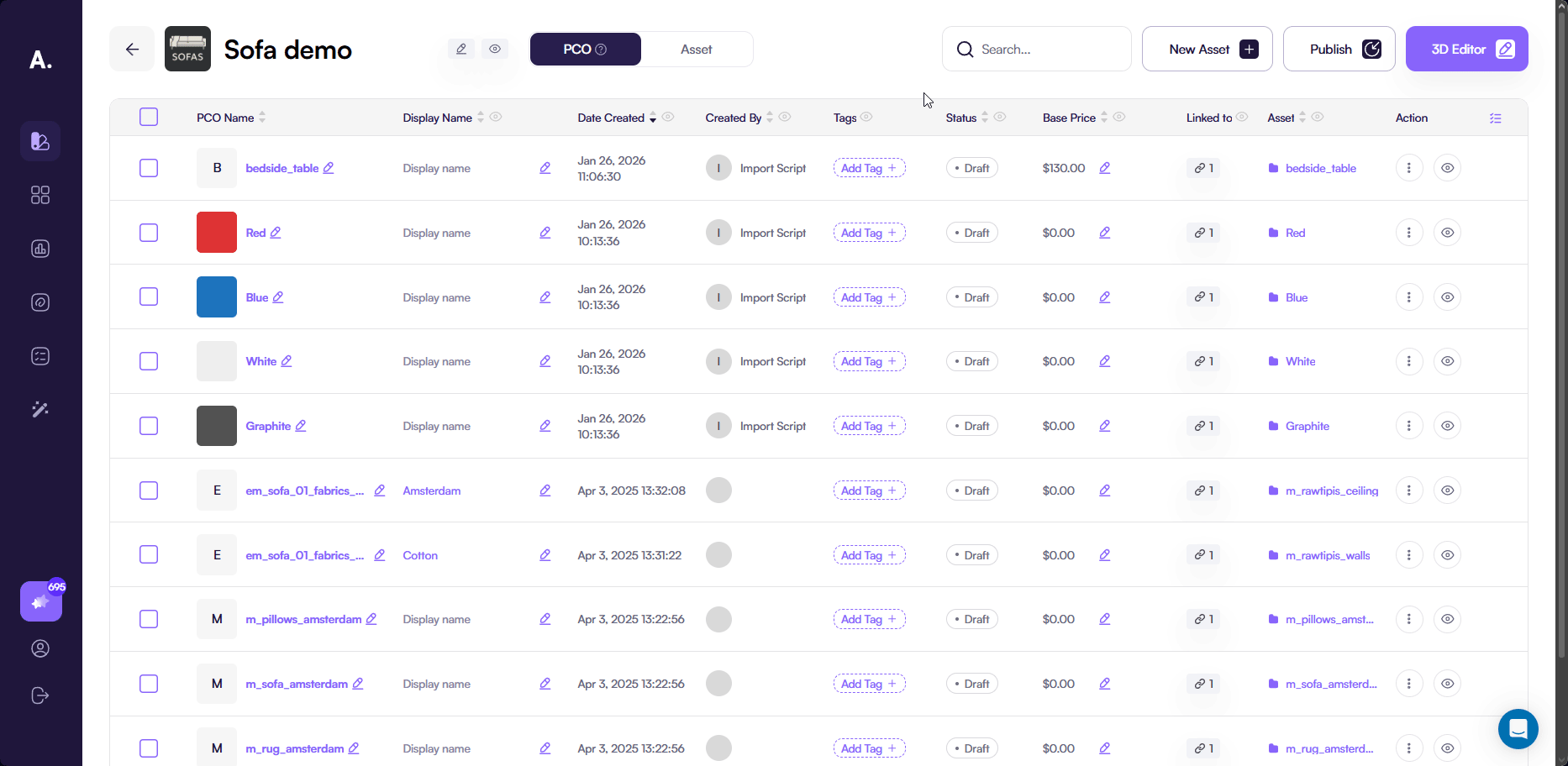Open the 3D Editor
This screenshot has width=1568, height=766.
point(1466,50)
